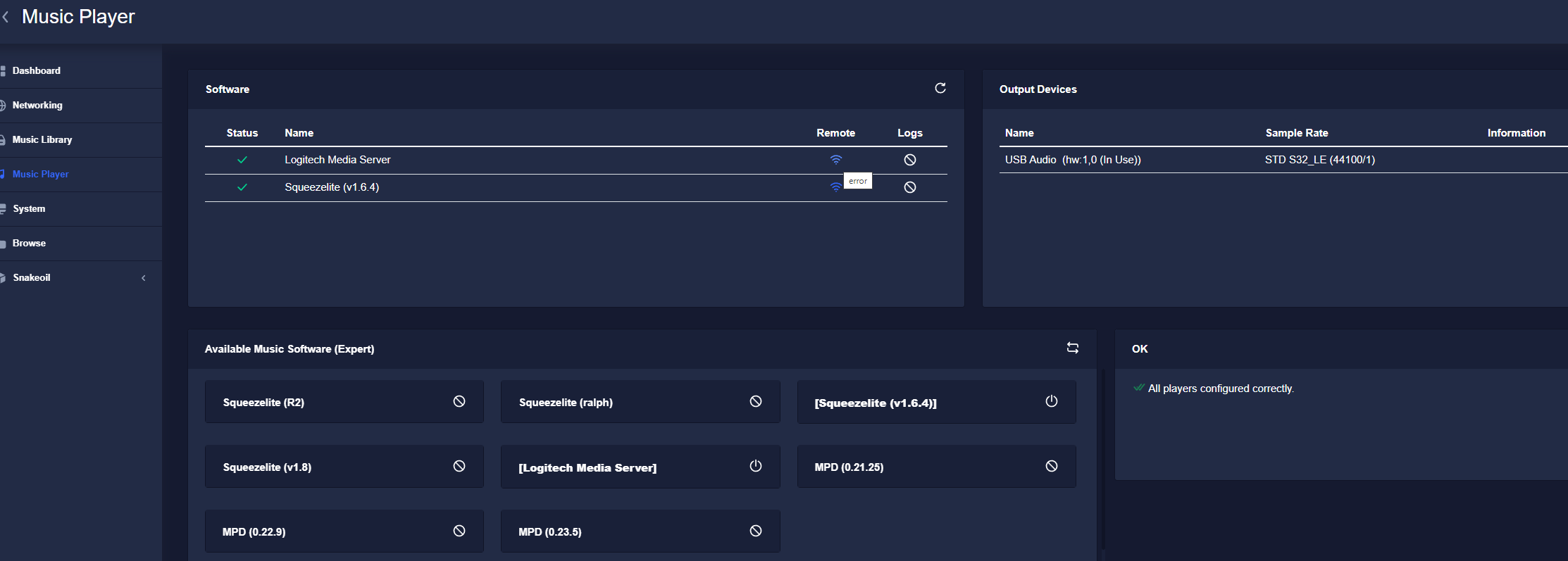Click the disabled icon on MPD (0.21.25)

click(x=1051, y=466)
